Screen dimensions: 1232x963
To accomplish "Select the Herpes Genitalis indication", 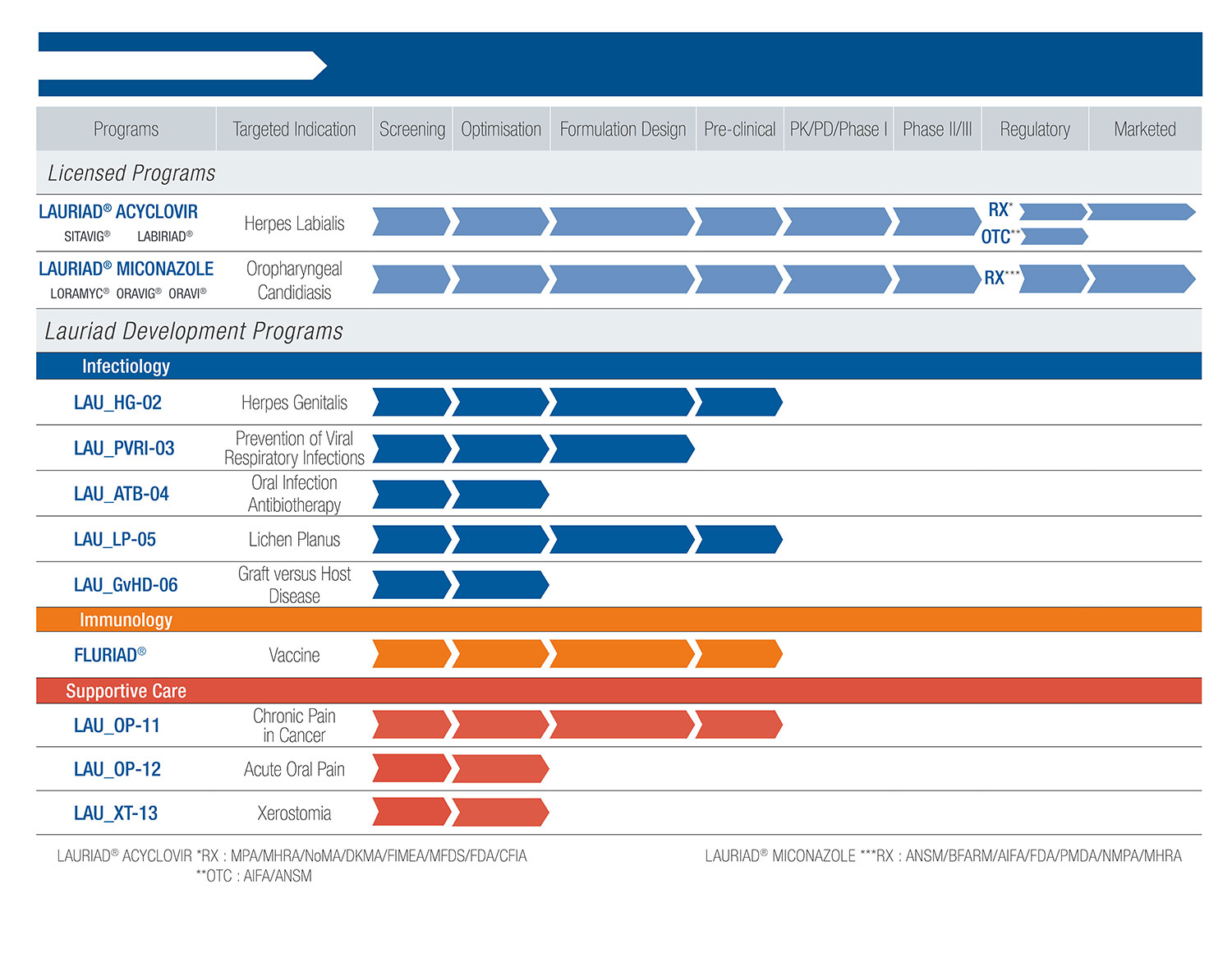I will click(x=294, y=403).
